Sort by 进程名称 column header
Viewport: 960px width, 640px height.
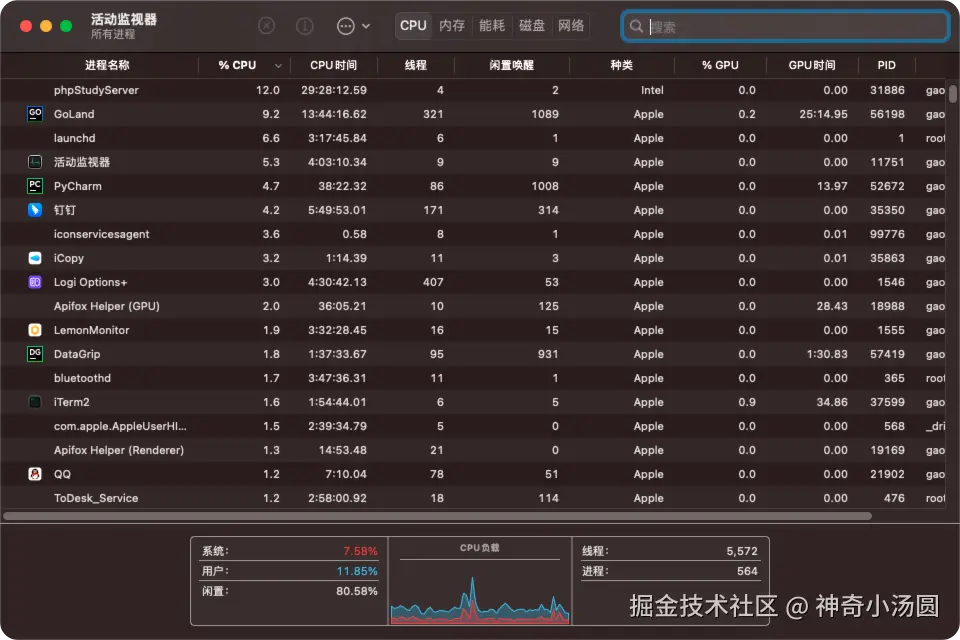coord(107,65)
